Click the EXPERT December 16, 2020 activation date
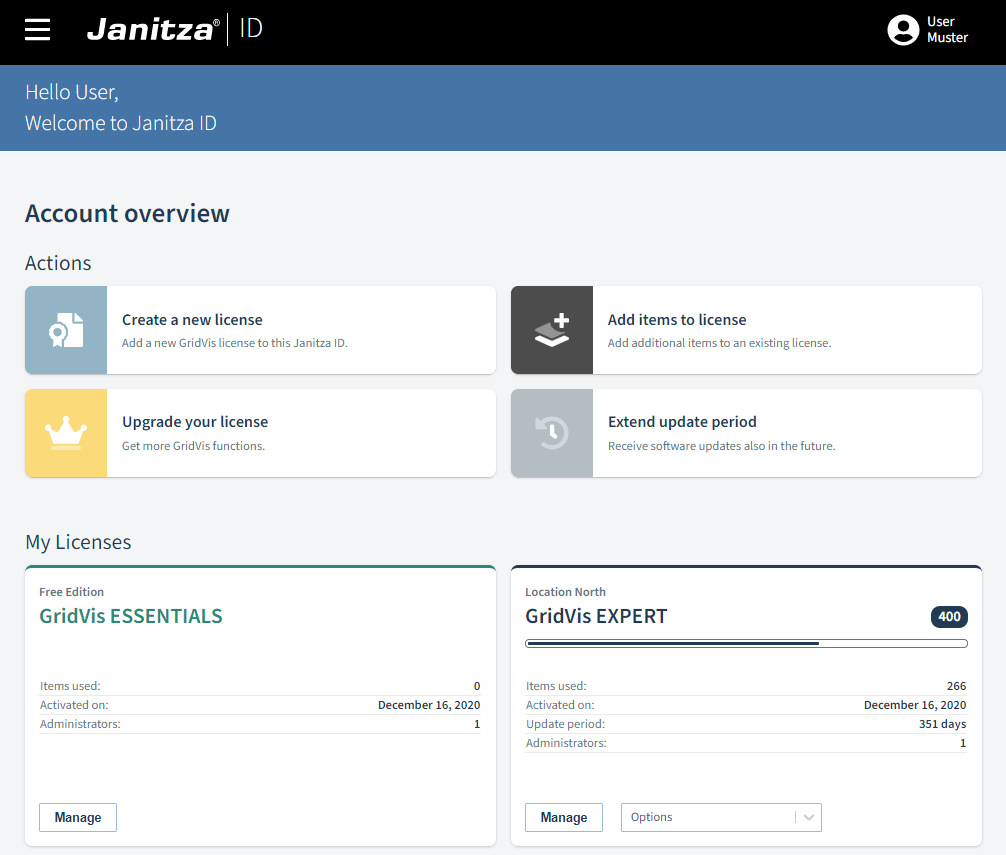Image resolution: width=1006 pixels, height=855 pixels. coord(915,705)
